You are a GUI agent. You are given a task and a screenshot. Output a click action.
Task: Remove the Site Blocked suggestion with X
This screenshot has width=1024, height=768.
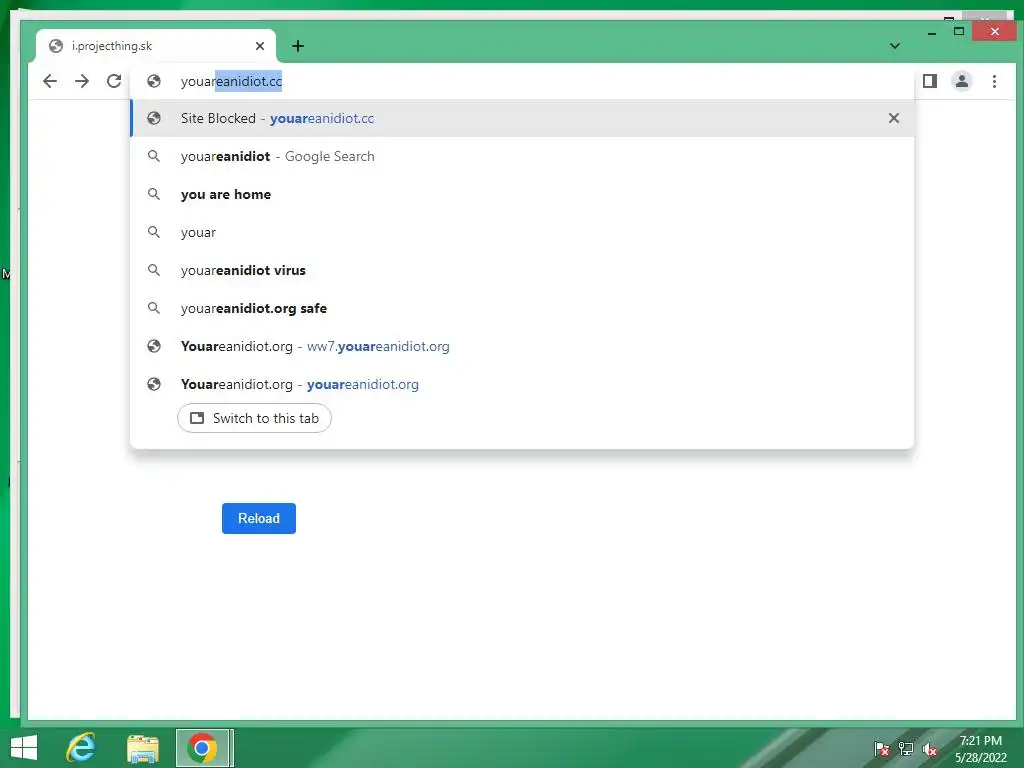[894, 118]
